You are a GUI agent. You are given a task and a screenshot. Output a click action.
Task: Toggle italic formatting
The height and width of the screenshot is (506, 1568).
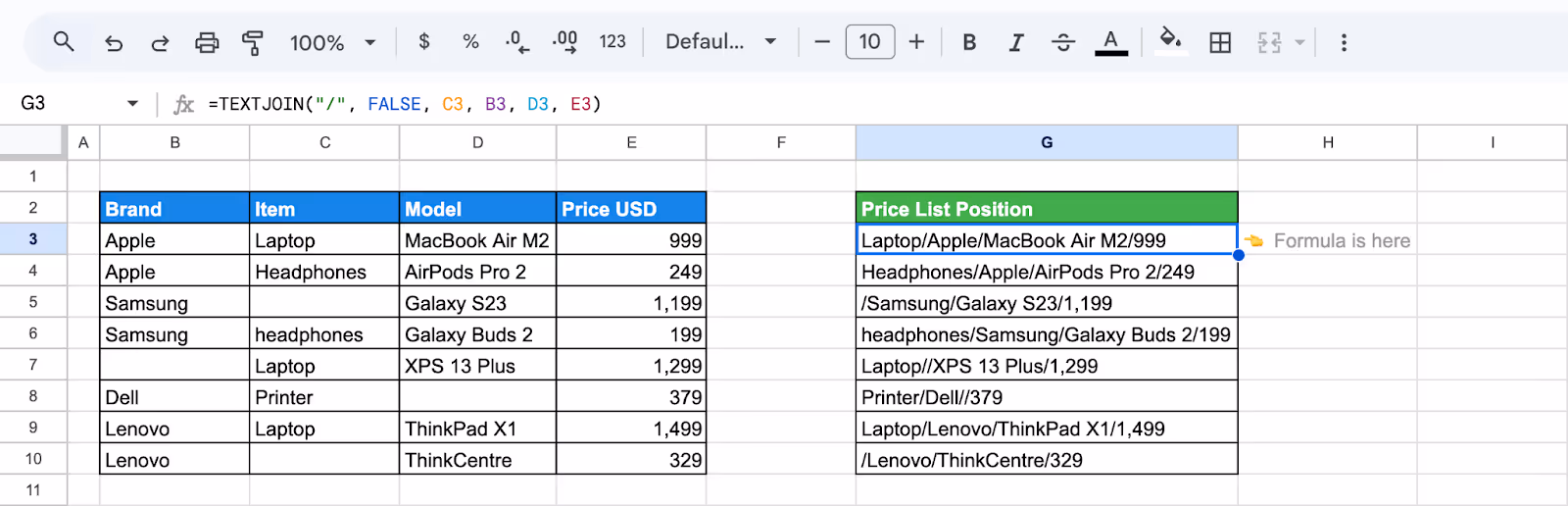click(x=1016, y=42)
